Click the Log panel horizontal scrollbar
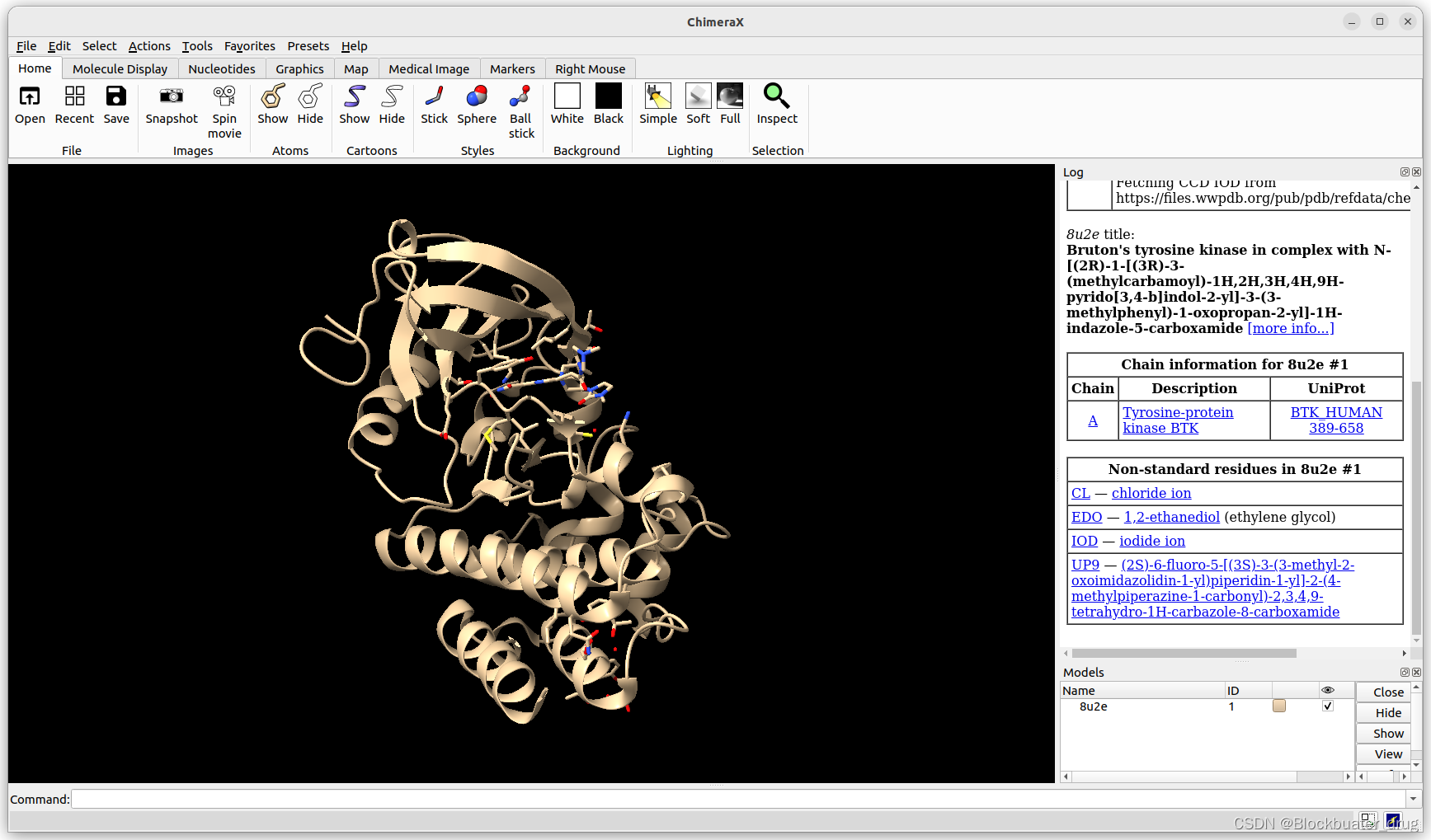Image resolution: width=1431 pixels, height=840 pixels. point(1184,653)
